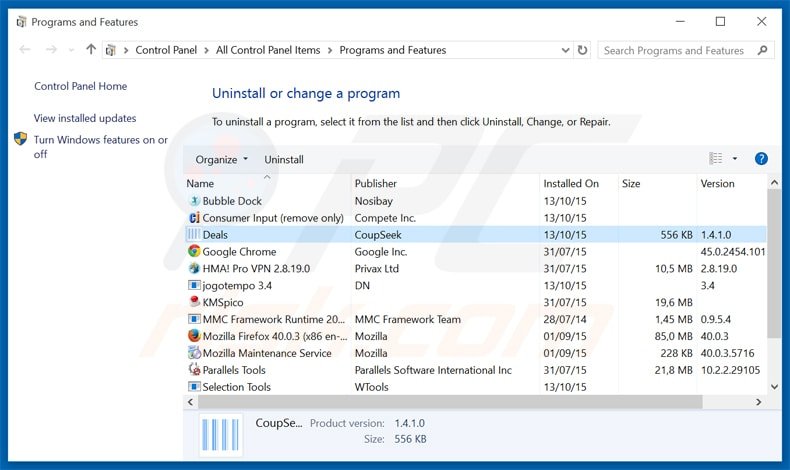
Task: Open the help question mark icon
Action: [x=761, y=159]
